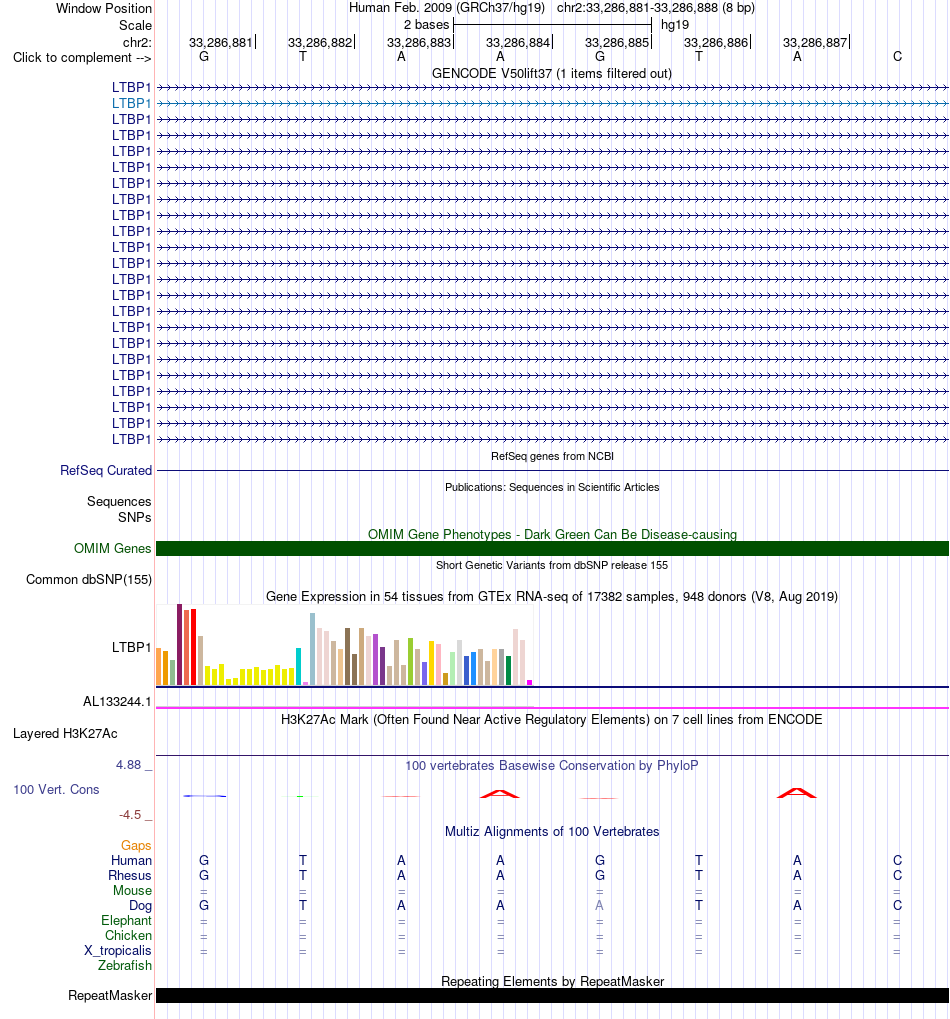Screen dimensions: 950x1019
Task: Click 'Multiz Alignments of 100 Vertebrates' title
Action: coord(552,832)
